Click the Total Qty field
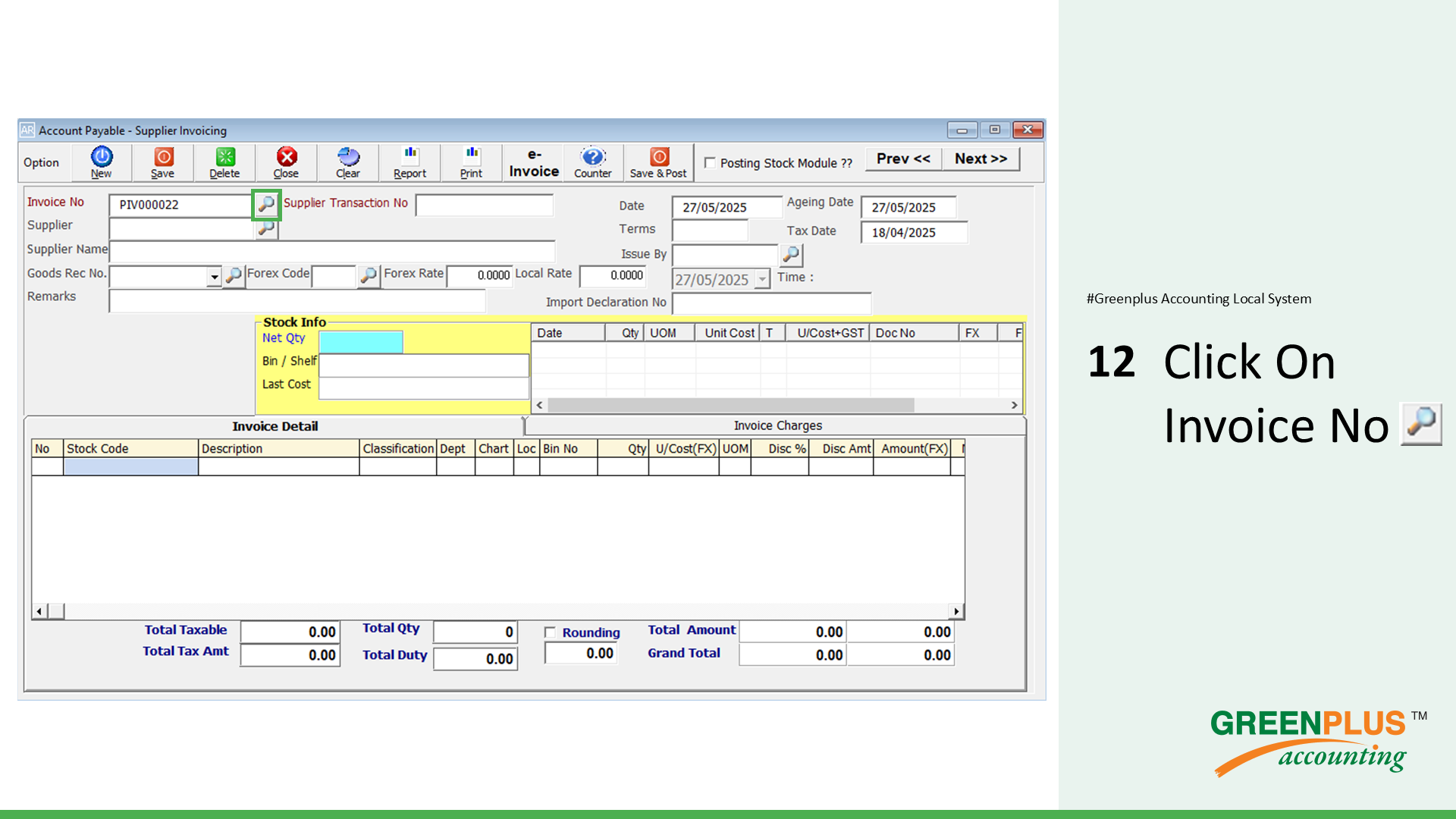Screen dimensions: 1456x819 [x=475, y=632]
